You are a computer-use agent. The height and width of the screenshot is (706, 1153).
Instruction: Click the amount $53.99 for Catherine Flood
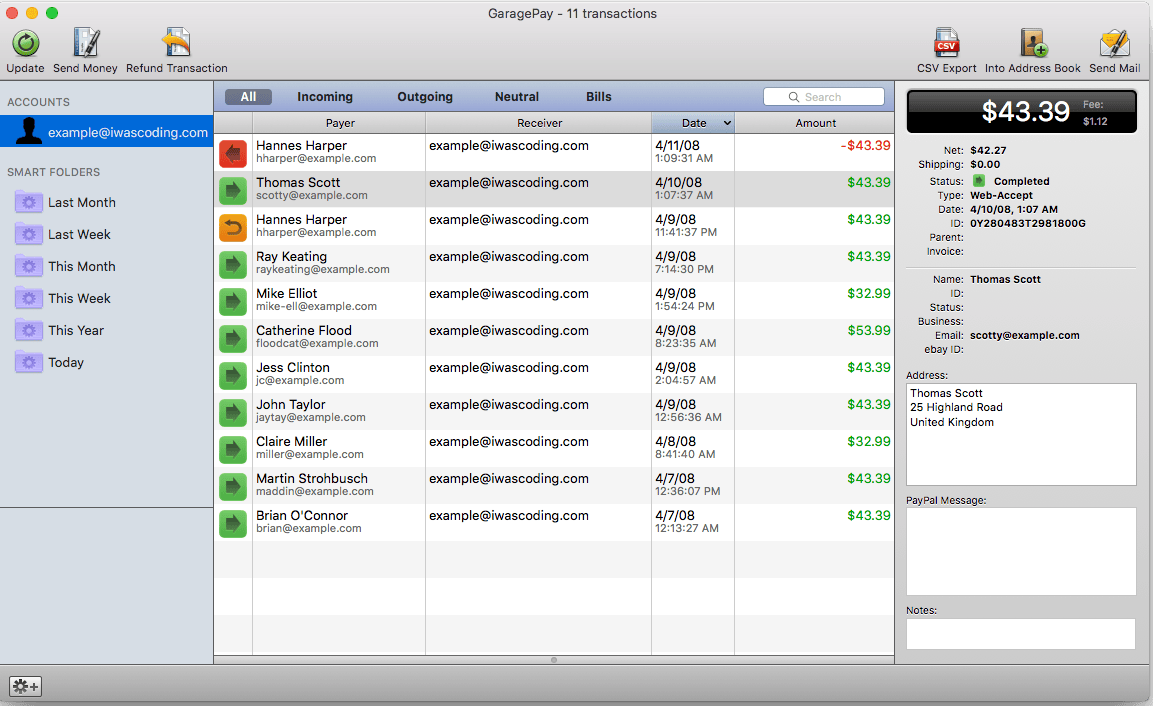coord(868,330)
